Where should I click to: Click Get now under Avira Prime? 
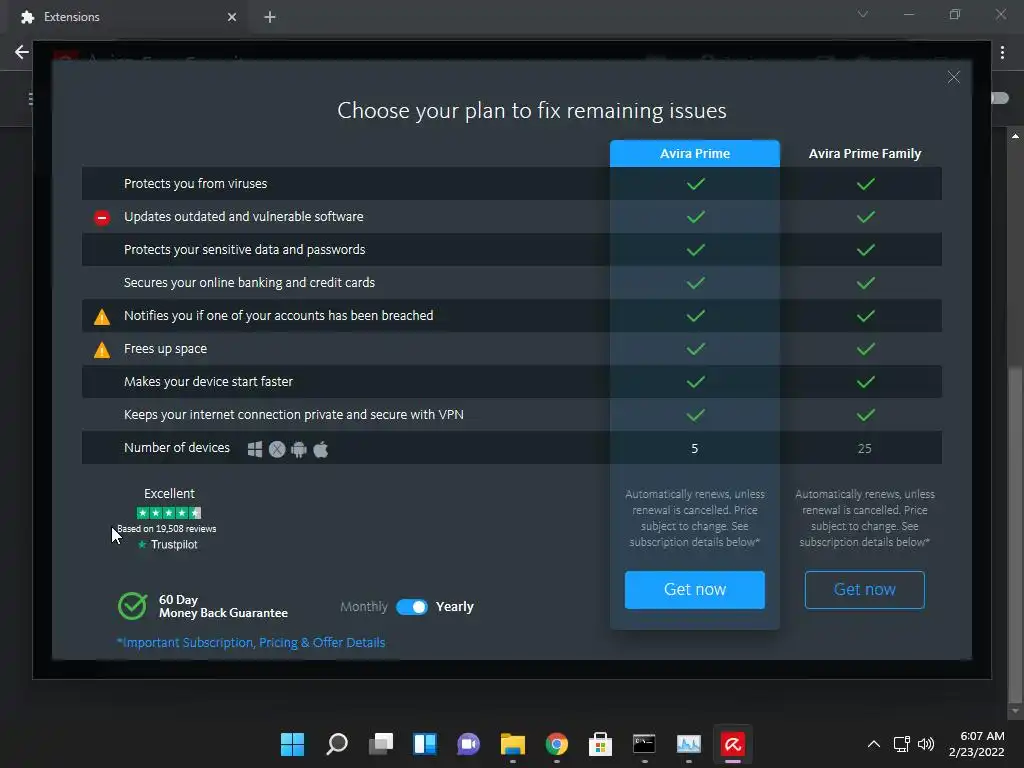pos(694,590)
